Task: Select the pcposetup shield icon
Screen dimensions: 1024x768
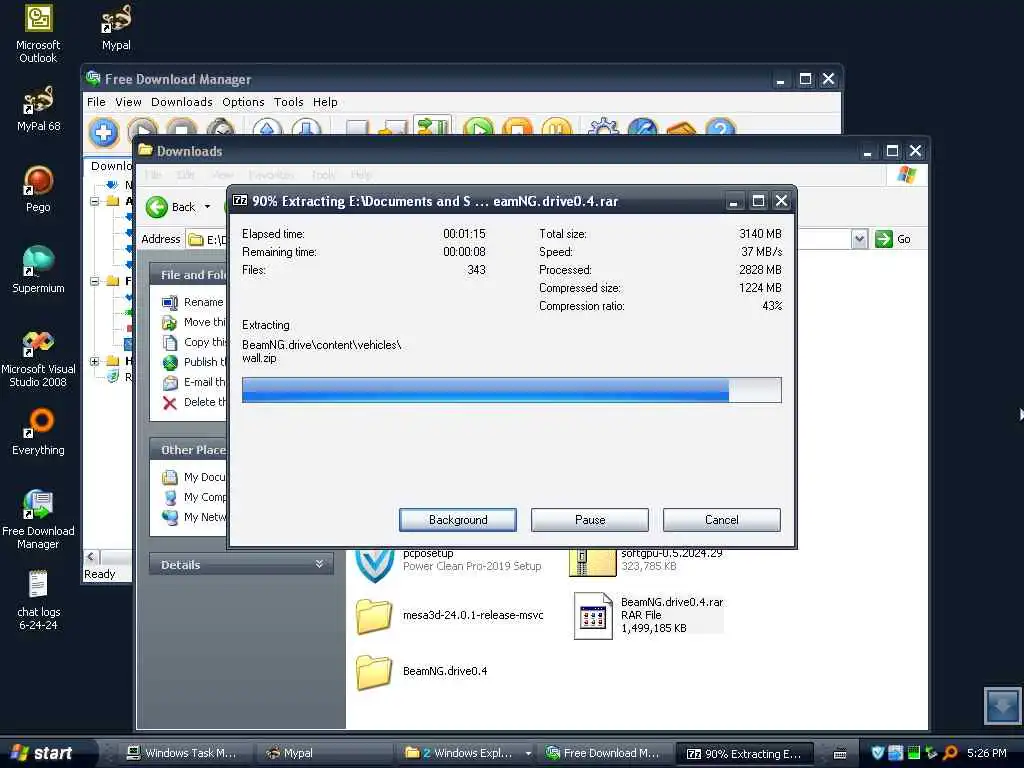Action: coord(374,564)
